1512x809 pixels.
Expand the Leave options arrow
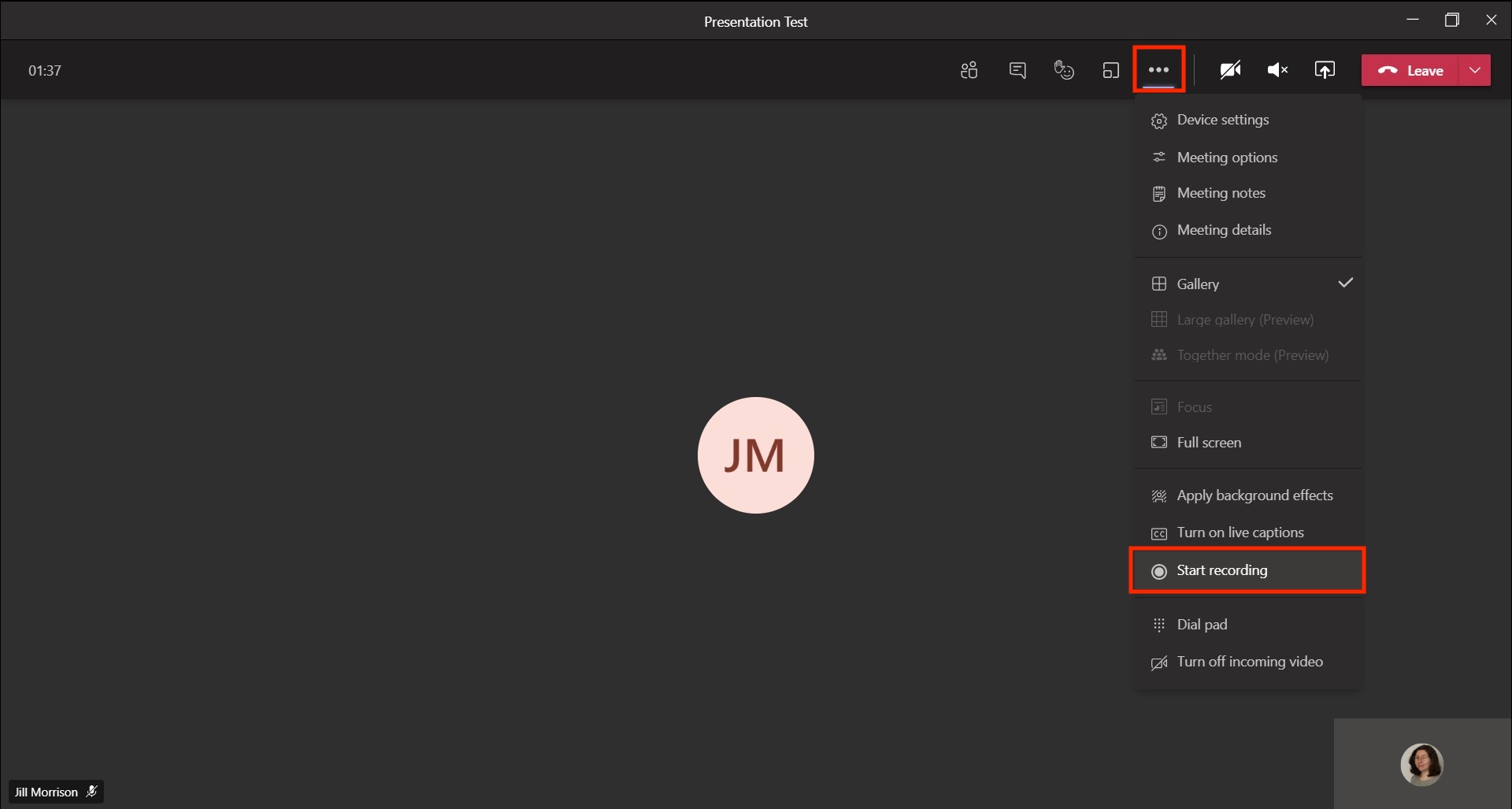[1475, 70]
